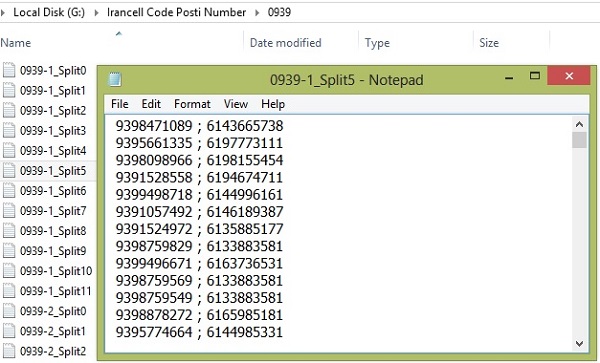Sort files by Name column header
The image size is (600, 363).
coord(16,42)
